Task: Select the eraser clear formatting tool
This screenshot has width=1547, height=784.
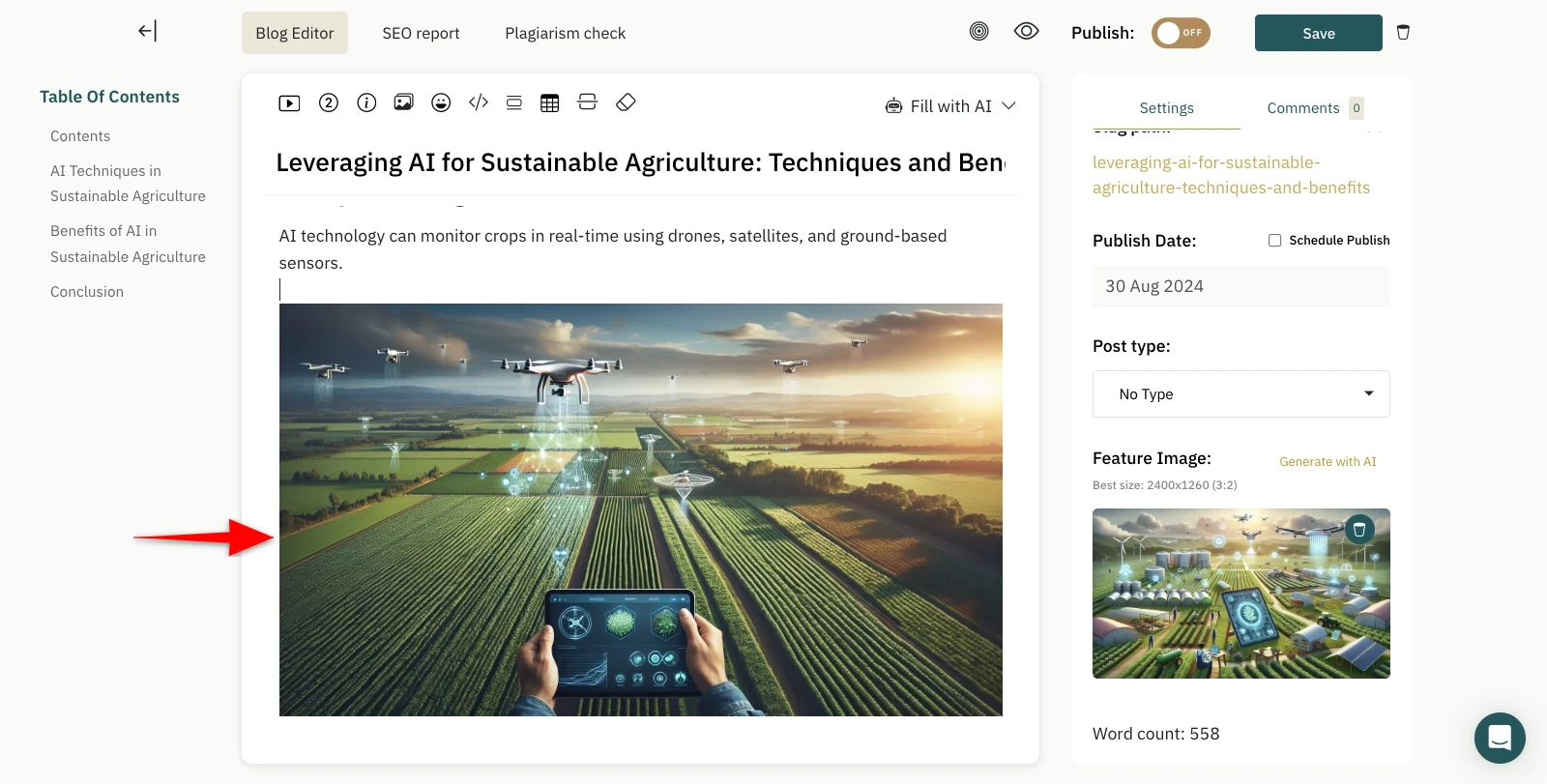Action: 626,102
